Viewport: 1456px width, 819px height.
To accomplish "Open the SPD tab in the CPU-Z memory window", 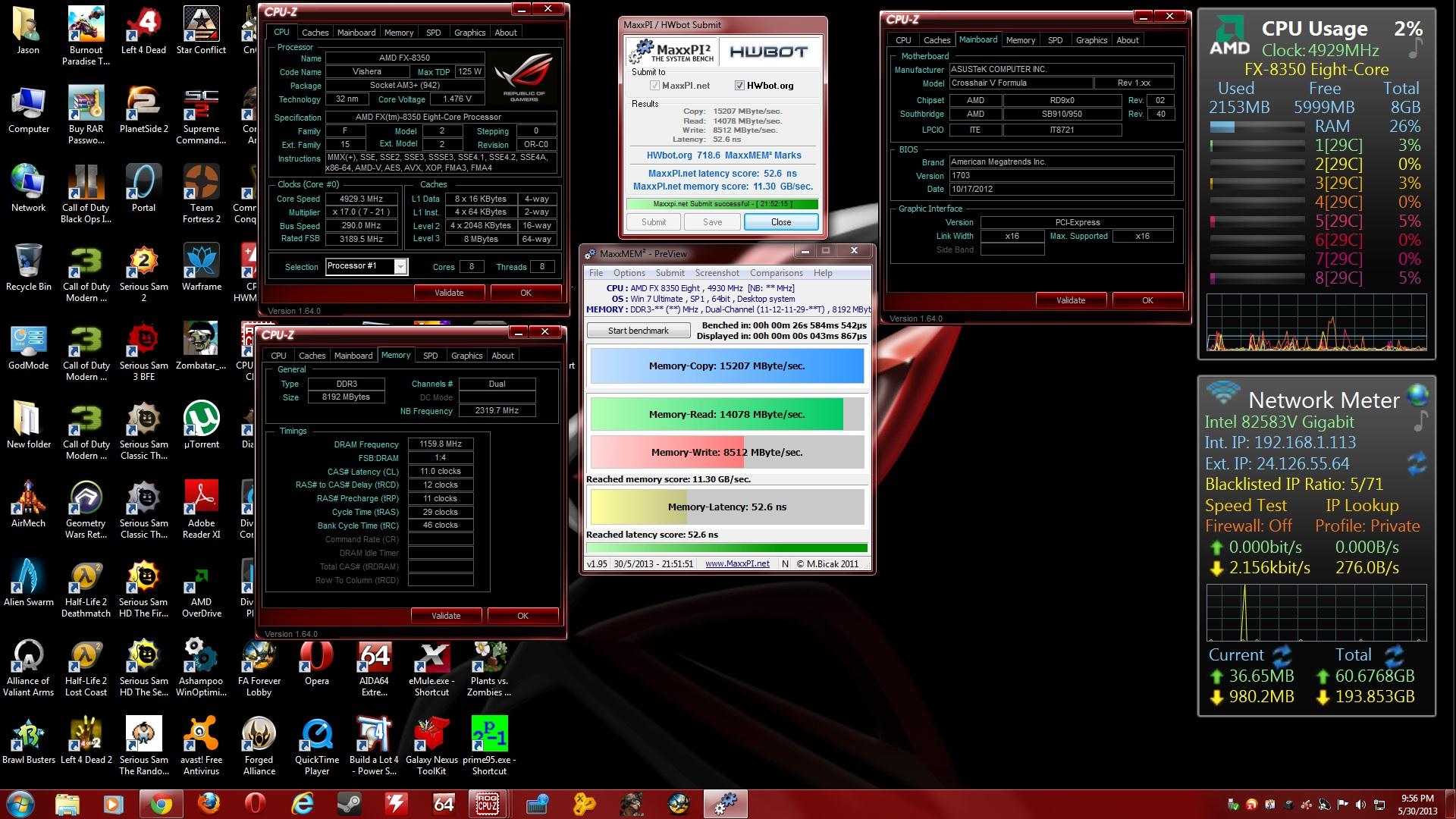I will tap(430, 356).
